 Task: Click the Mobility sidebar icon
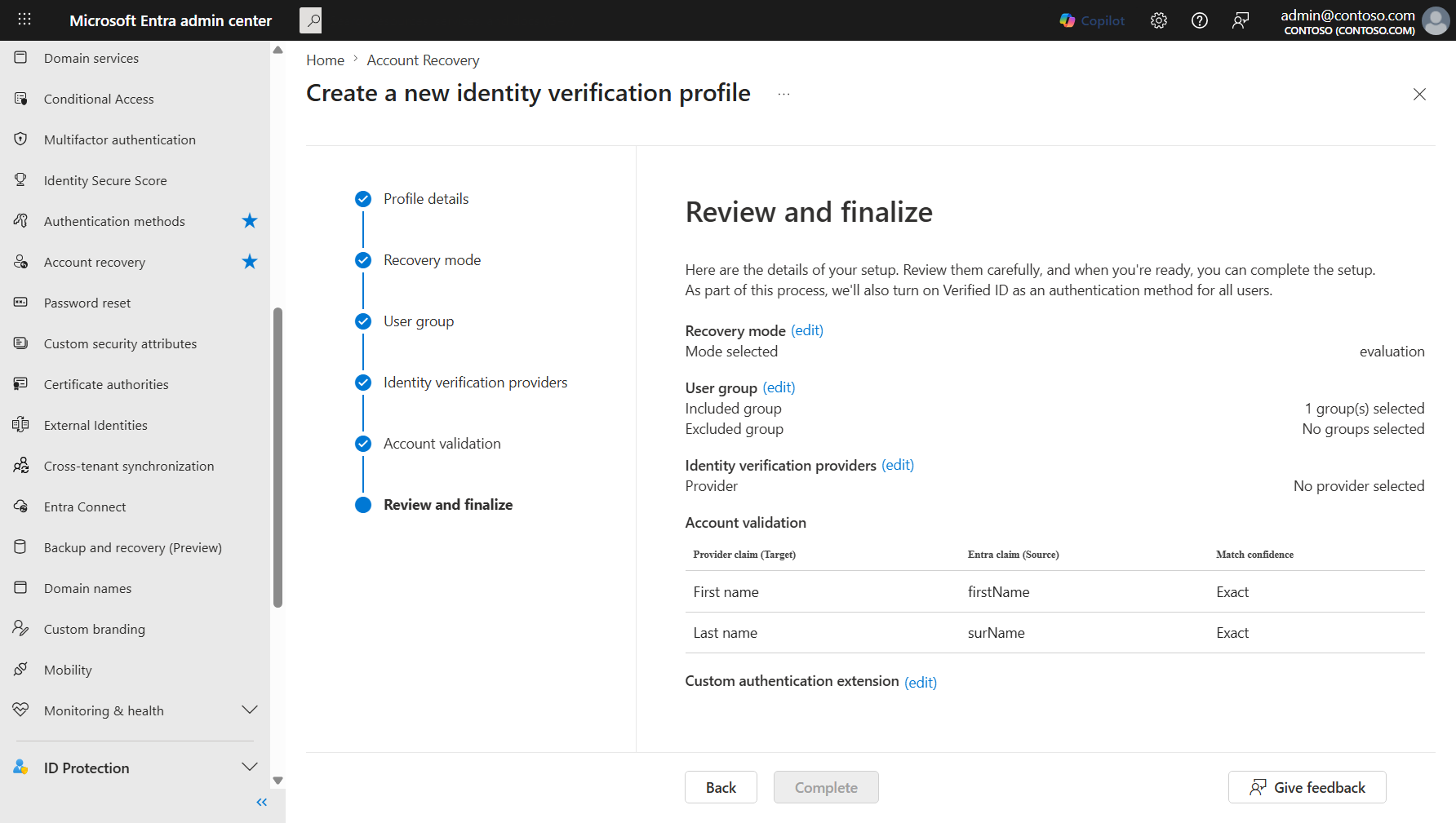[x=21, y=670]
